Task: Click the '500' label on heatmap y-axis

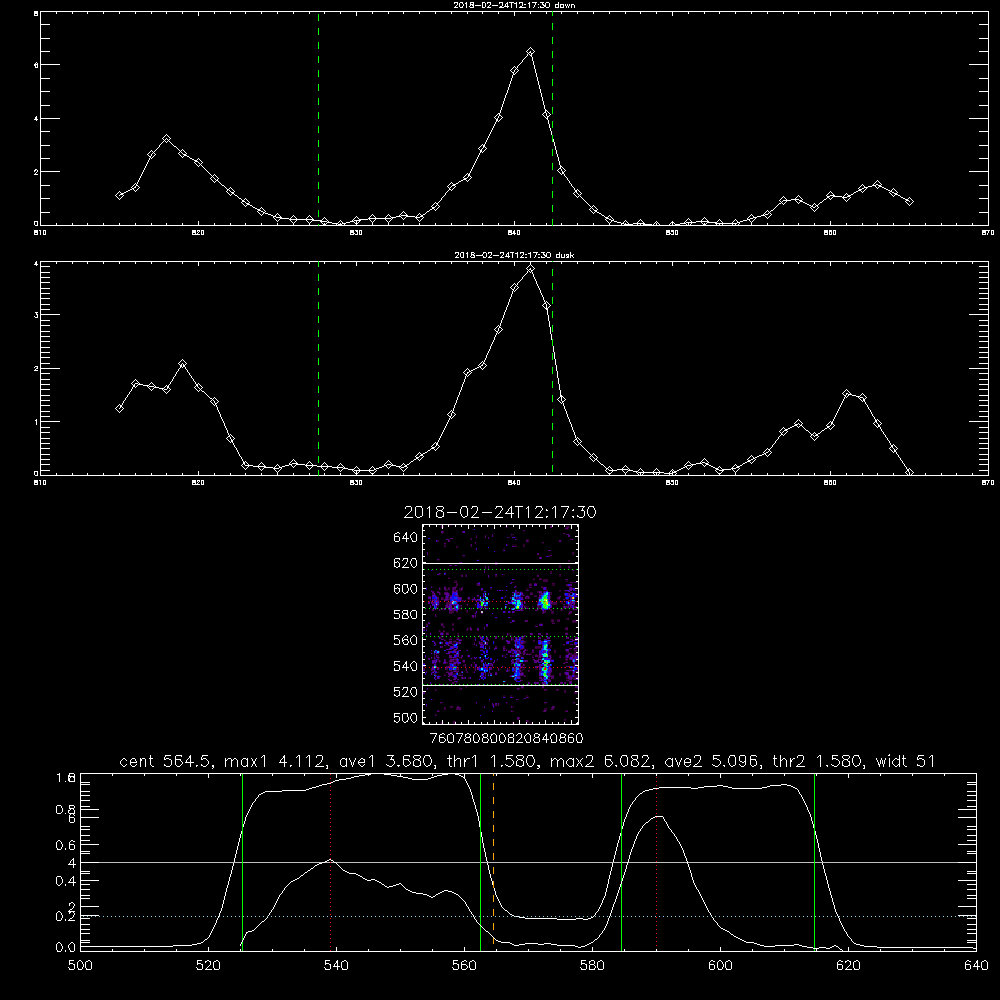Action: [406, 718]
